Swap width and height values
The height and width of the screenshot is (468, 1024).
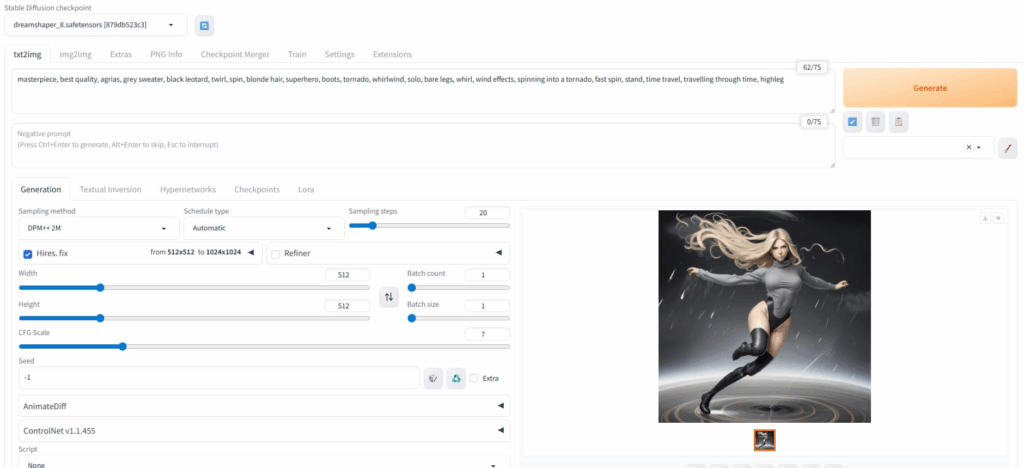click(388, 296)
